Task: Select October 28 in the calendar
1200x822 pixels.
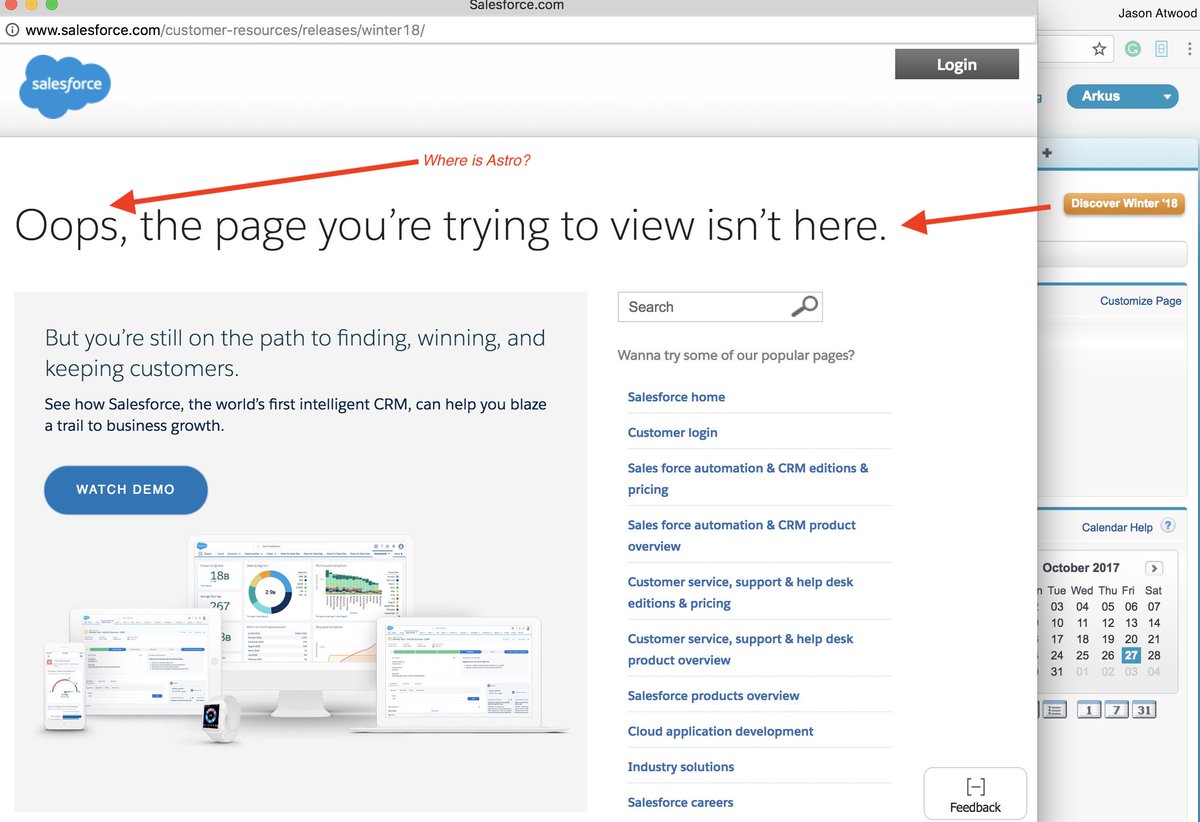Action: (x=1154, y=655)
